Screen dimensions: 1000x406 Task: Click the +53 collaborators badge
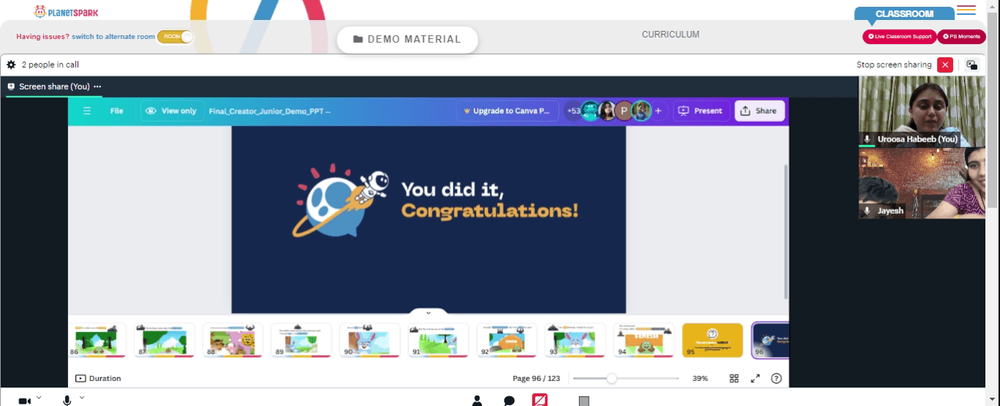[573, 111]
